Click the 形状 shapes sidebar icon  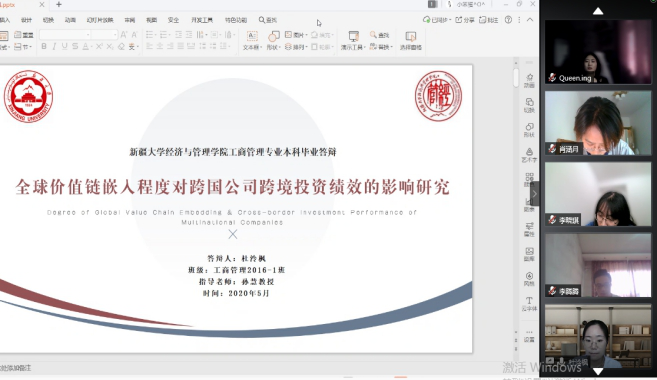coord(529,130)
